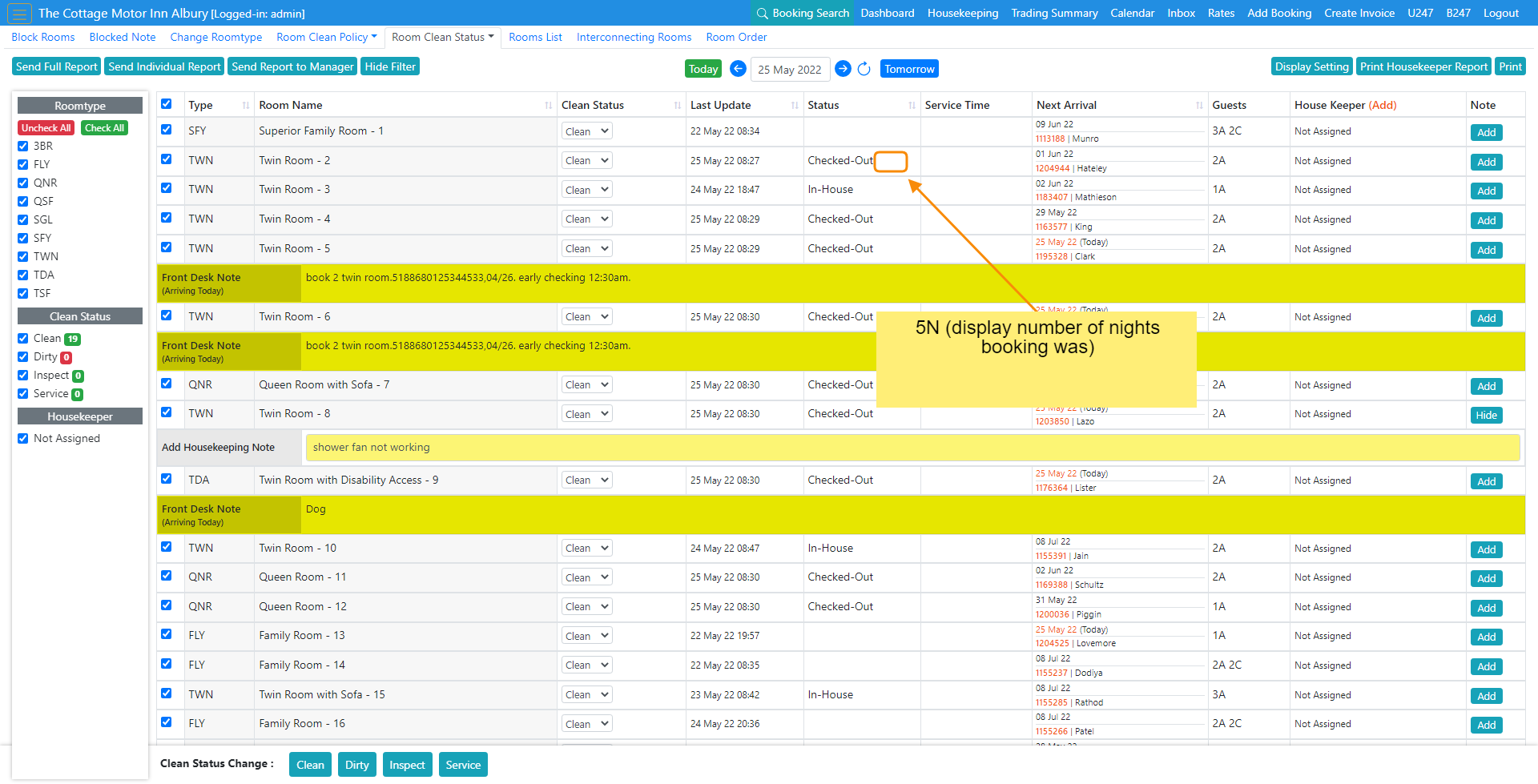This screenshot has height=784, width=1538.
Task: Open Clean Status dropdown for Twin Room - 2
Action: (x=587, y=161)
